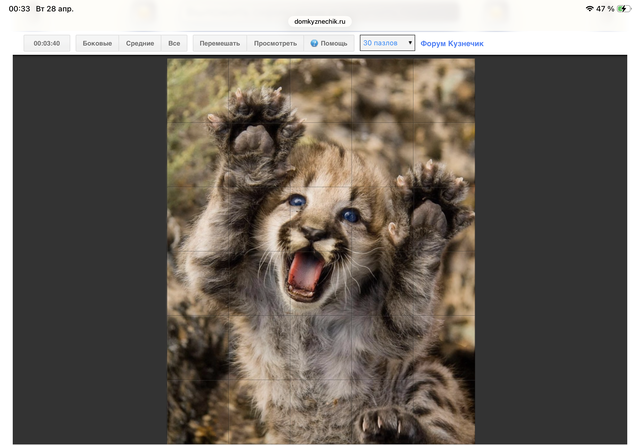
Task: Open the 30 пазлов piece-count dropdown
Action: 387,43
